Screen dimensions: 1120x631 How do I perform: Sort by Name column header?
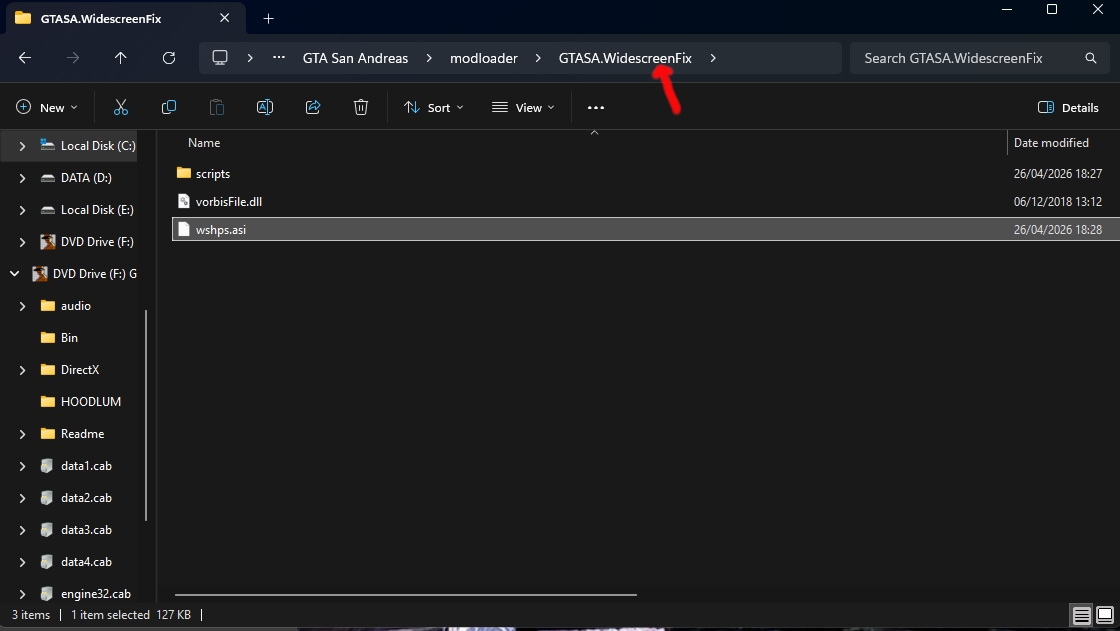(x=204, y=143)
